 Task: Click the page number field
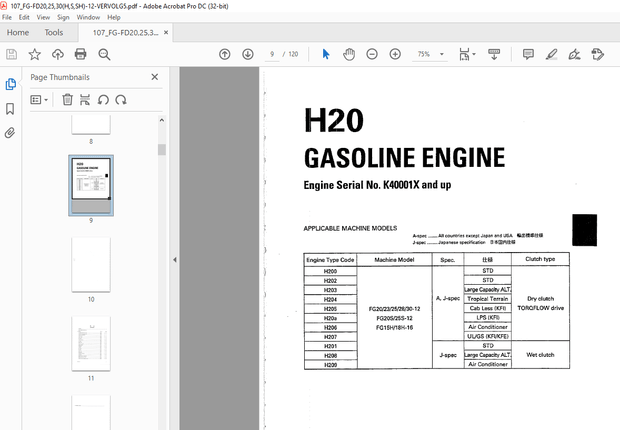pyautogui.click(x=272, y=54)
